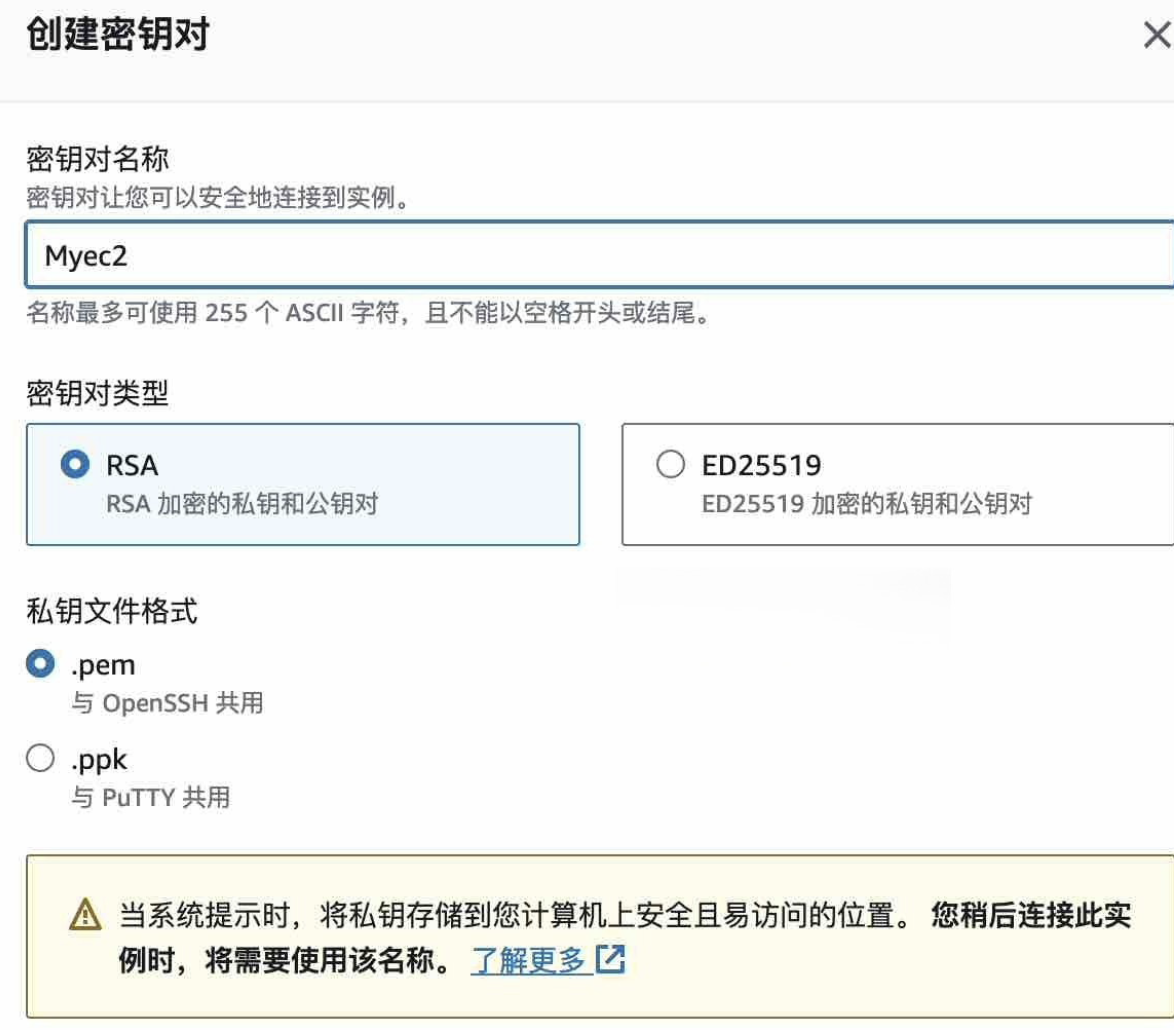
Task: Click the 与 PuTTY 共用 description
Action: click(x=151, y=797)
